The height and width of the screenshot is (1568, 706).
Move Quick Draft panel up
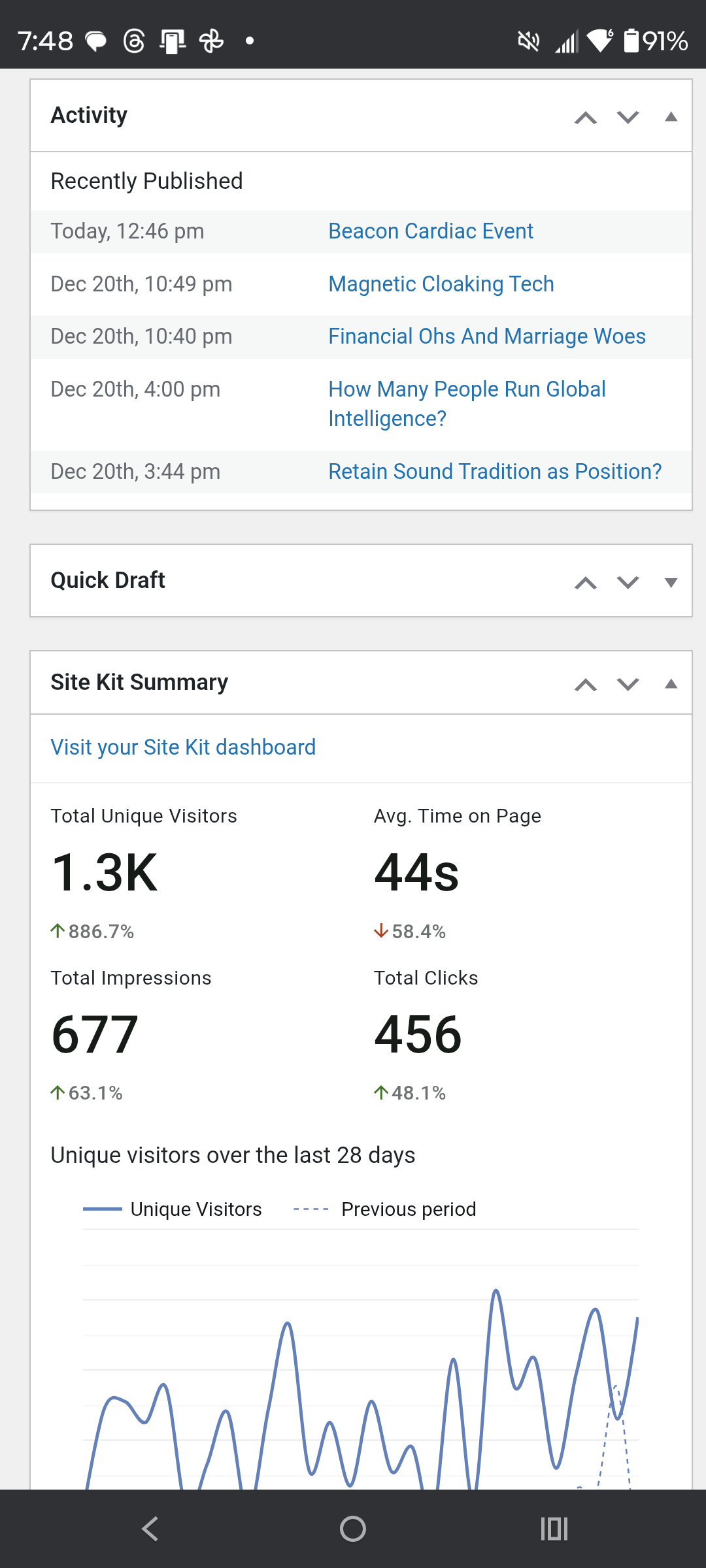[x=586, y=583]
